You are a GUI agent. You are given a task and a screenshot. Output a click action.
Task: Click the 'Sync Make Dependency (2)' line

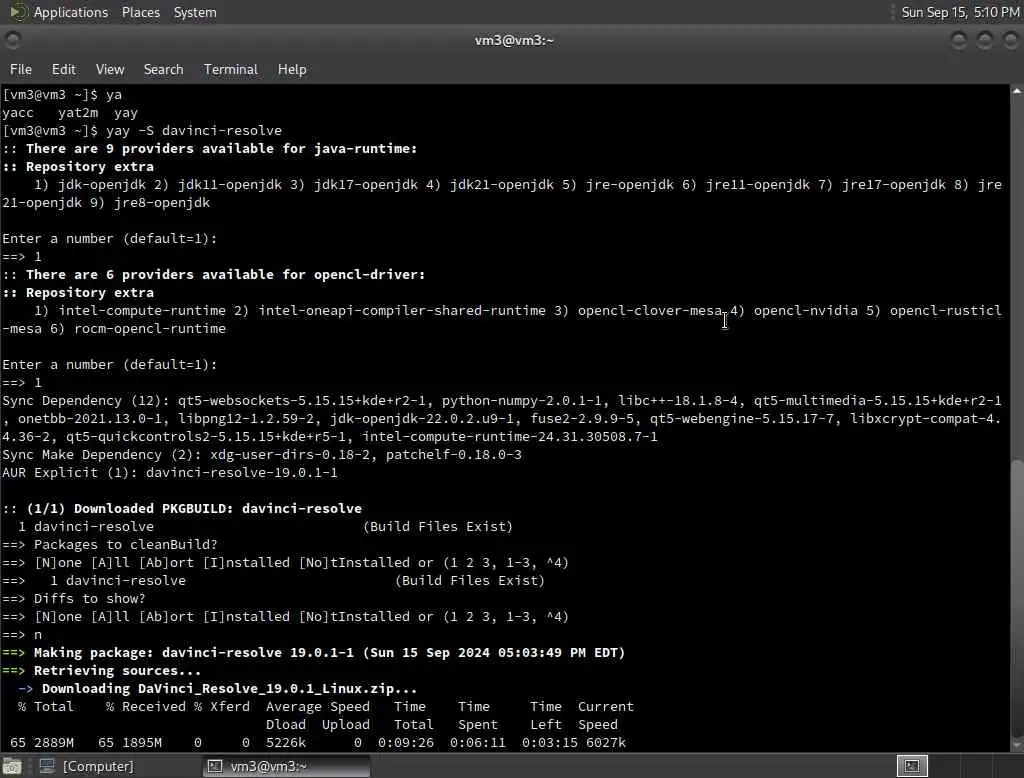pos(262,455)
